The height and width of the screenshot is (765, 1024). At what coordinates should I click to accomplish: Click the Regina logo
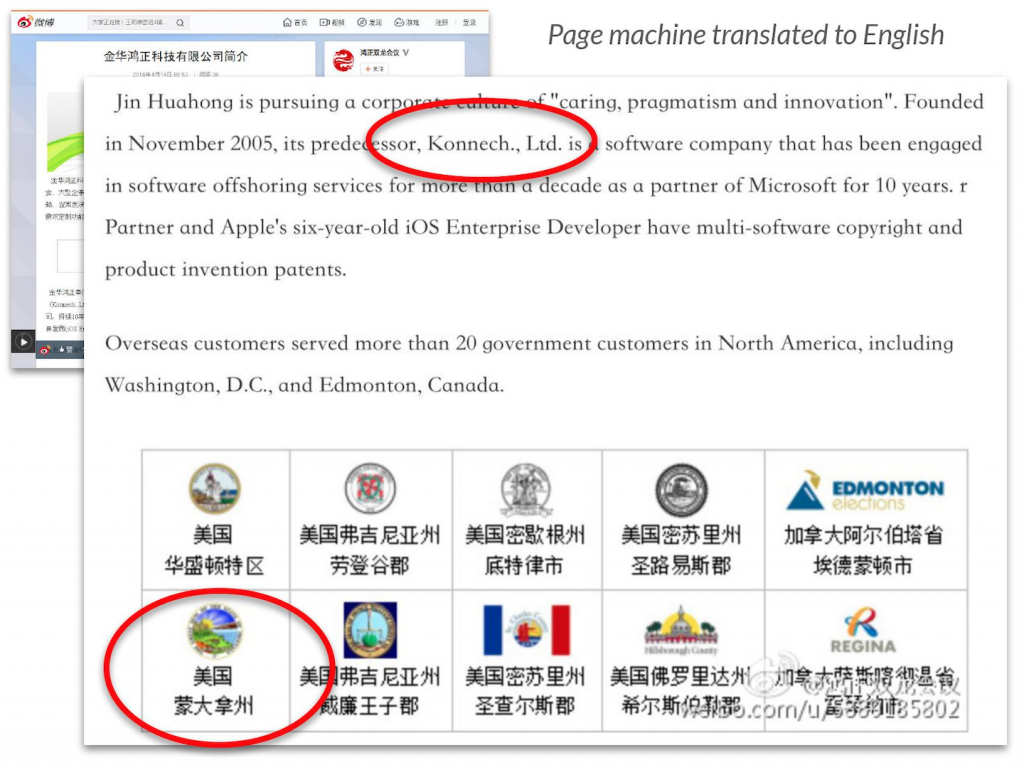coord(863,630)
